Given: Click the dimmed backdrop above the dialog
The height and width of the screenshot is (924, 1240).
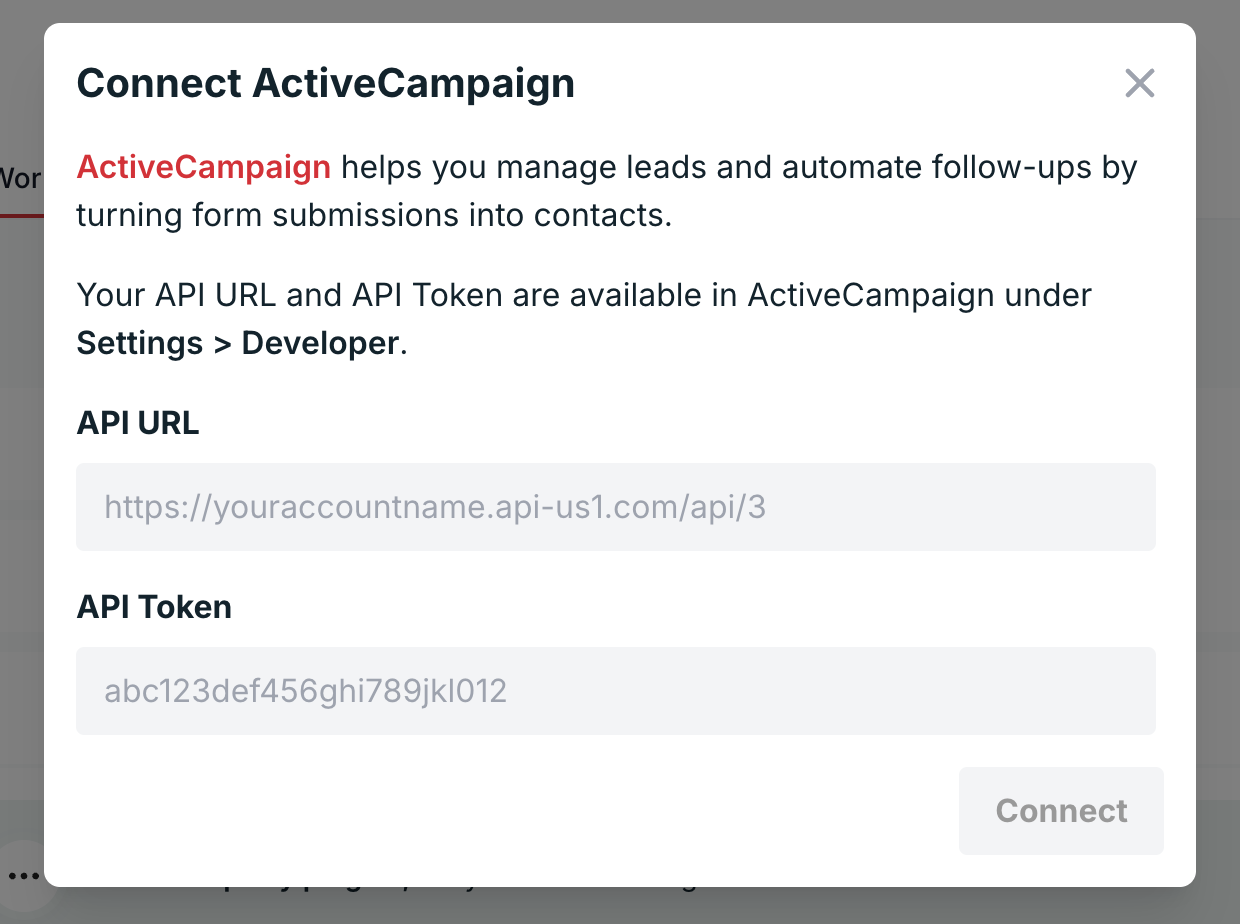Looking at the screenshot, I should click(620, 10).
